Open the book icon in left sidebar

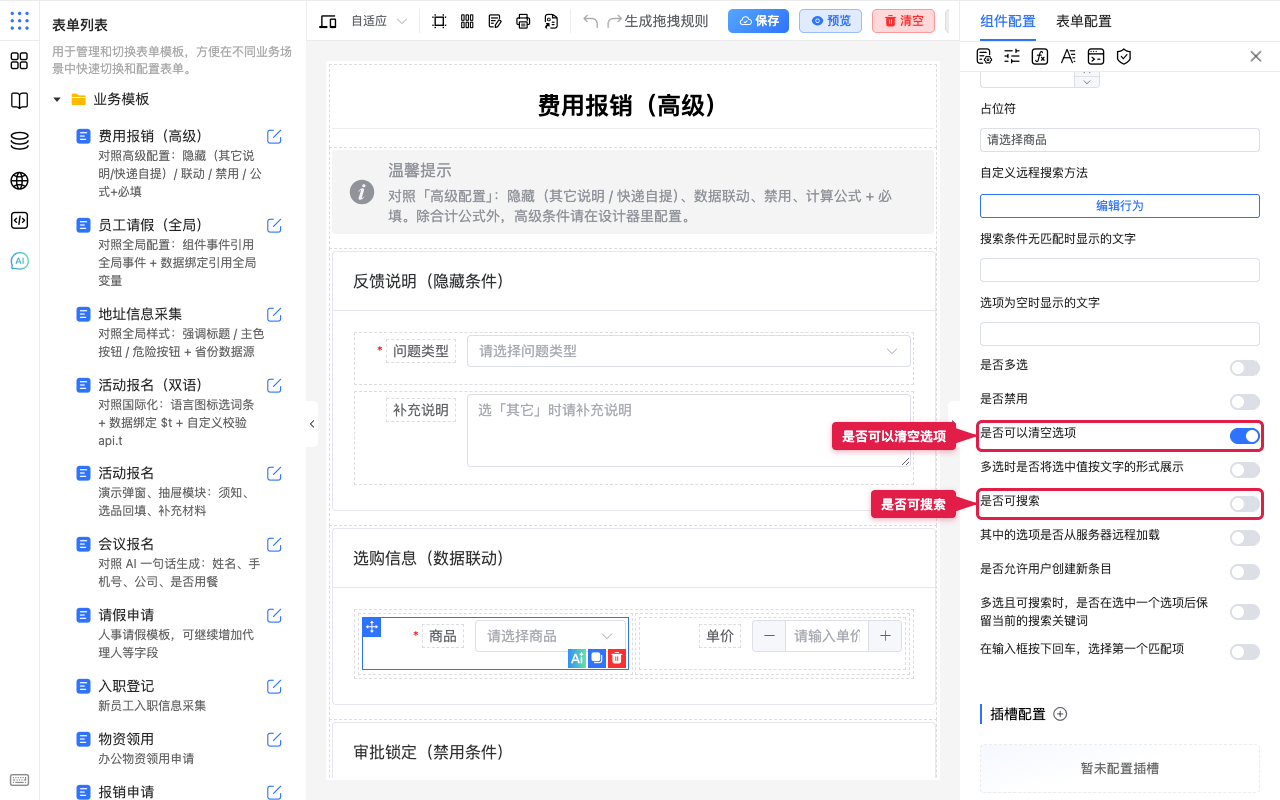pos(19,101)
